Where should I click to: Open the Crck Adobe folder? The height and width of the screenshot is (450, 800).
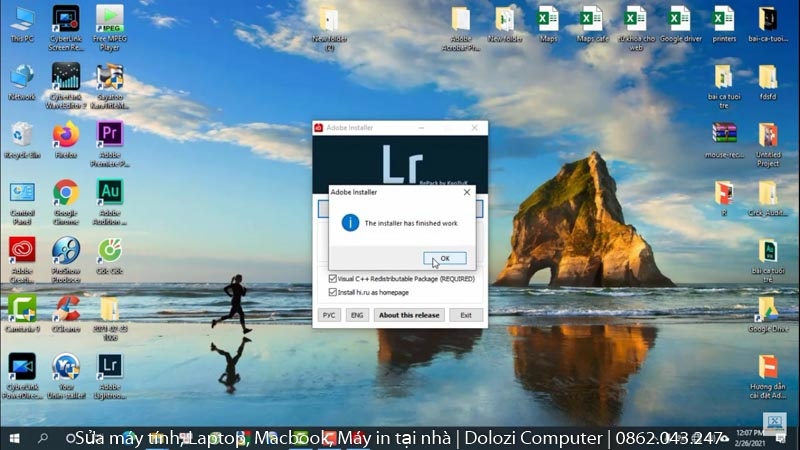(768, 199)
